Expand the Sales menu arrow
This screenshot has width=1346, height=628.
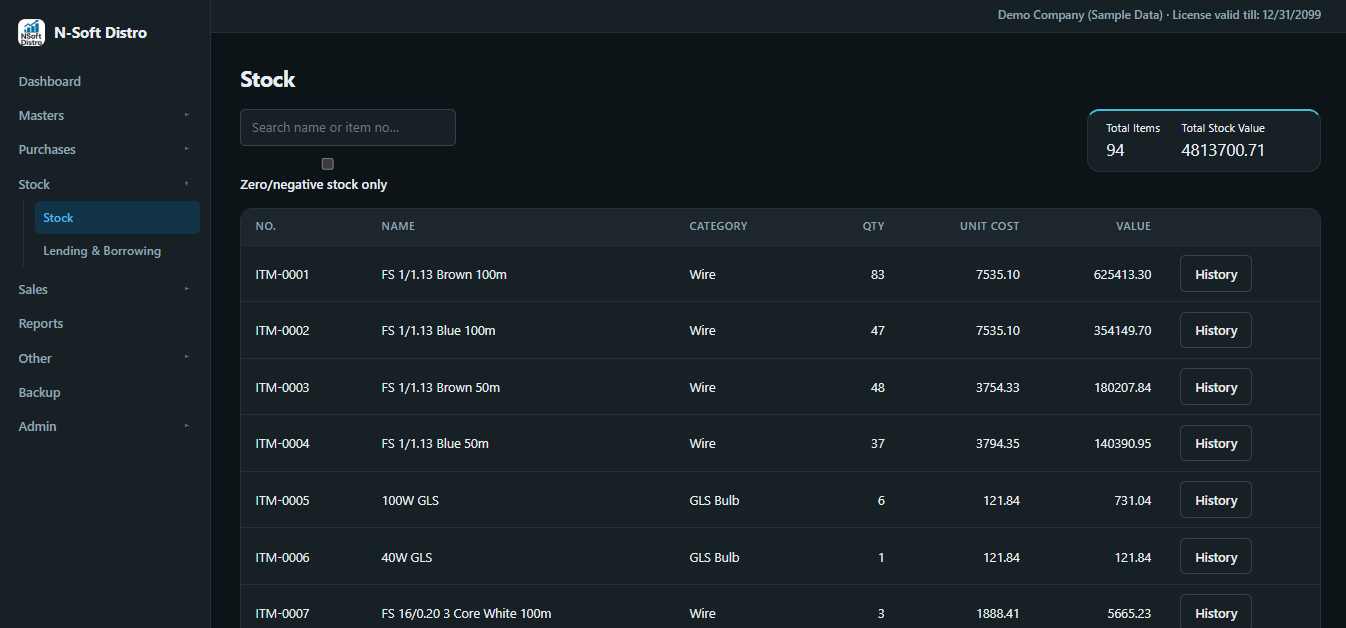click(x=186, y=289)
